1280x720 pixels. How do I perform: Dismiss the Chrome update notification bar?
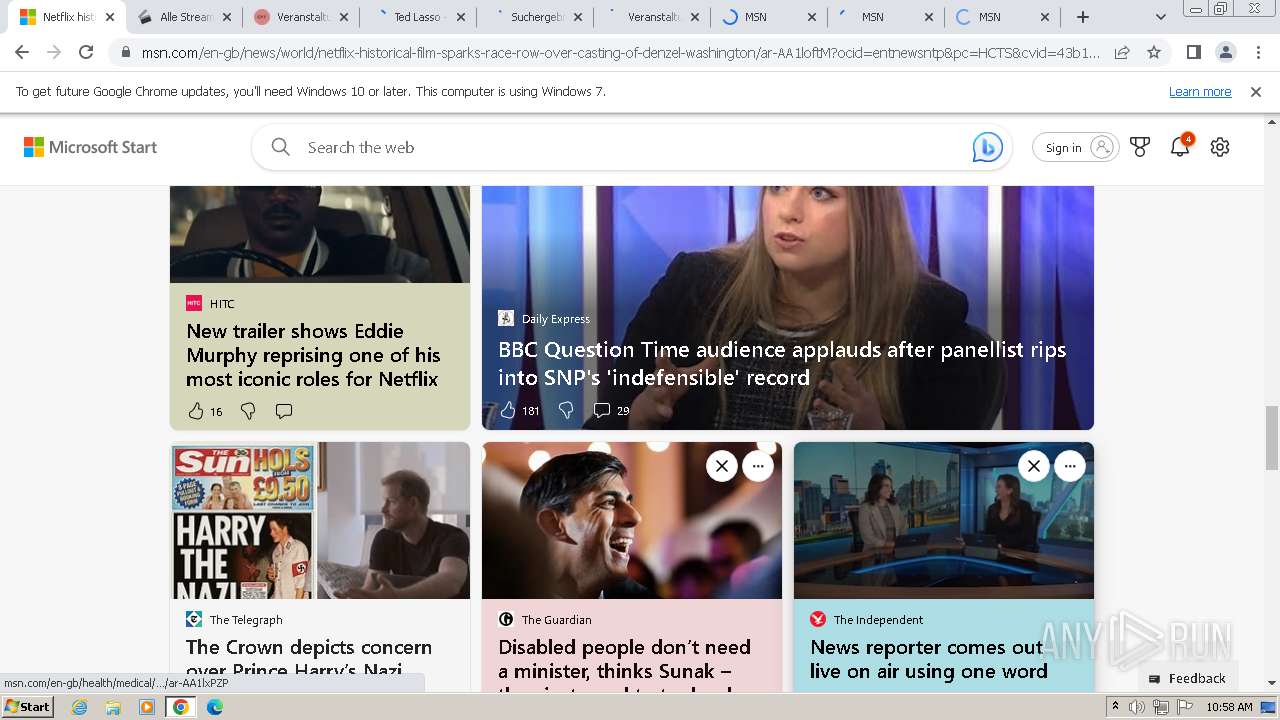tap(1256, 91)
